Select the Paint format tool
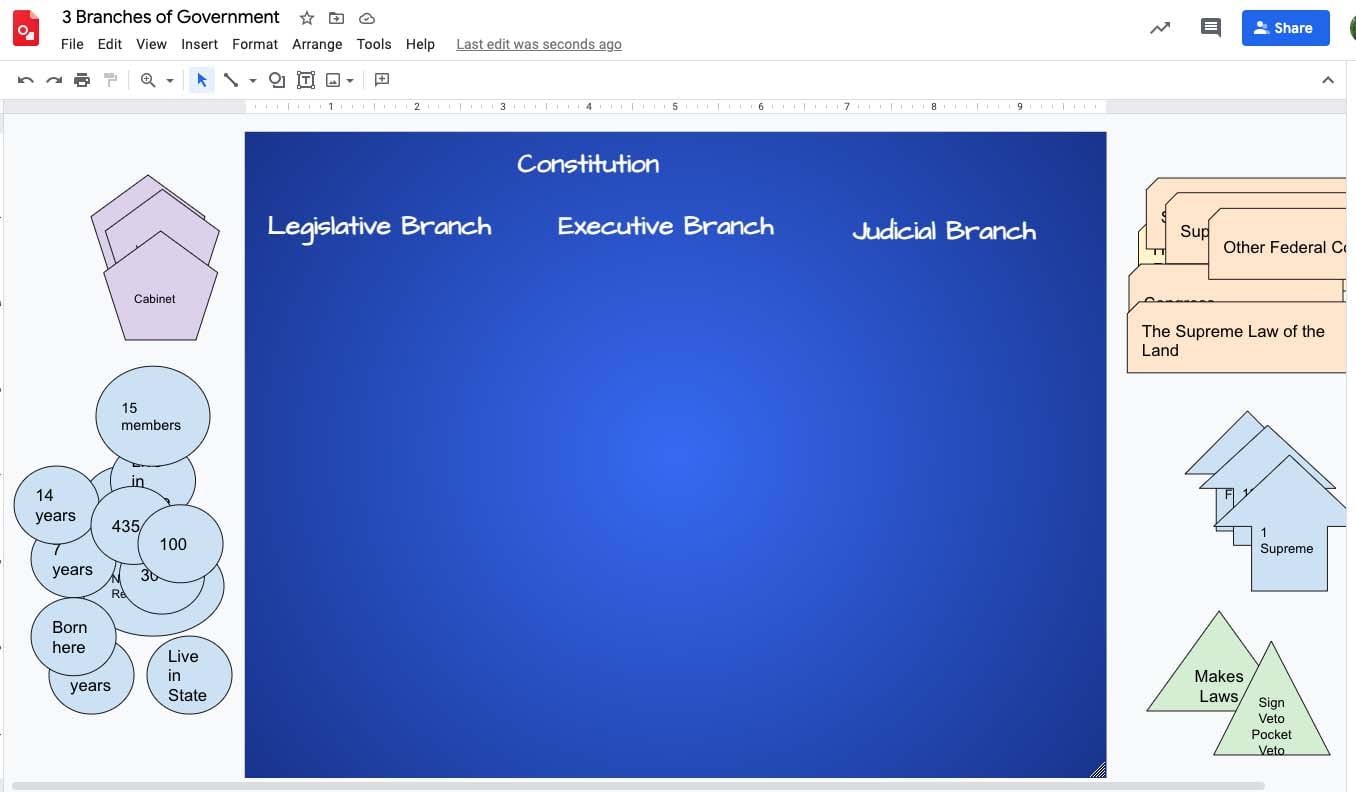Viewport: 1356px width, 792px height. [x=111, y=80]
